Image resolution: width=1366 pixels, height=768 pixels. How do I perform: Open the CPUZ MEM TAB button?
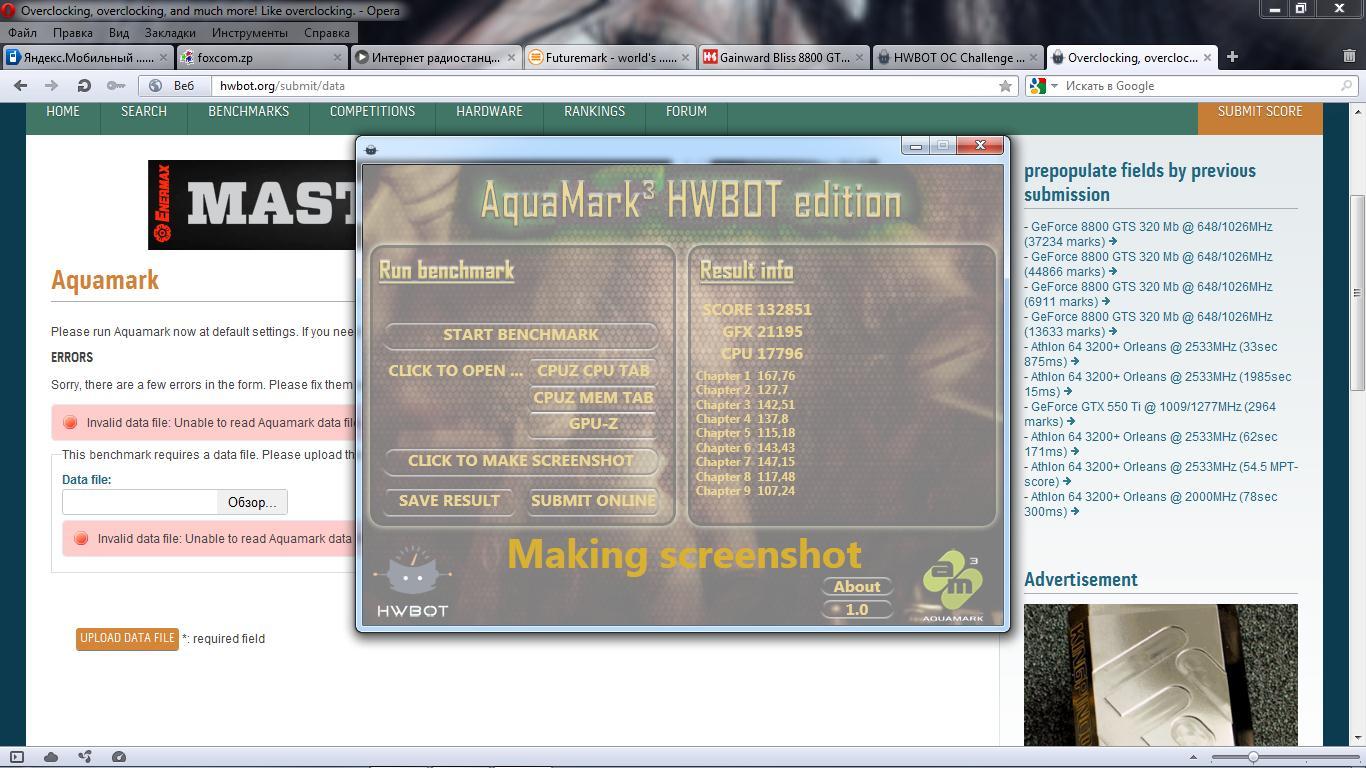coord(593,398)
